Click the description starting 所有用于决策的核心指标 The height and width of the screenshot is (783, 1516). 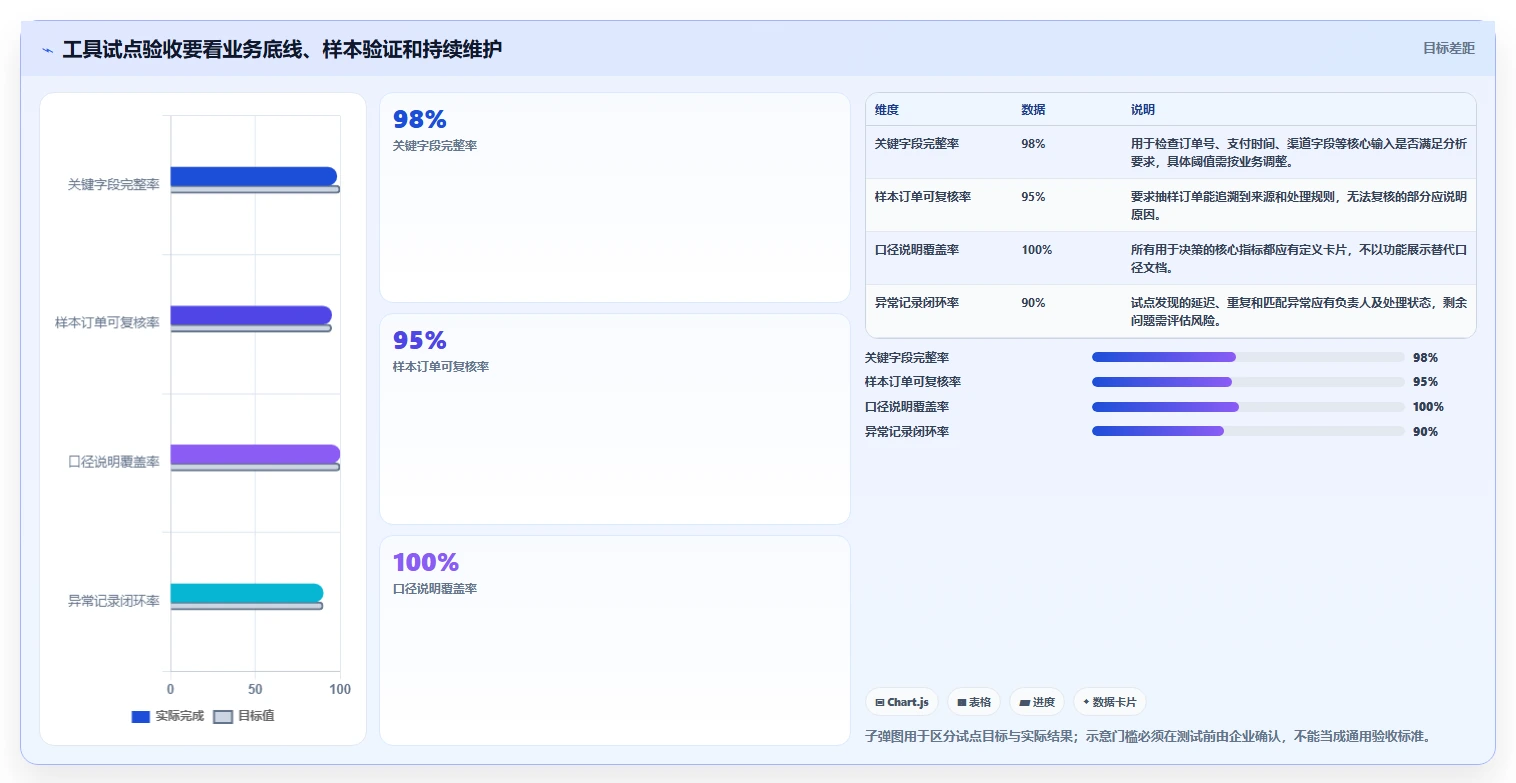(1299, 258)
